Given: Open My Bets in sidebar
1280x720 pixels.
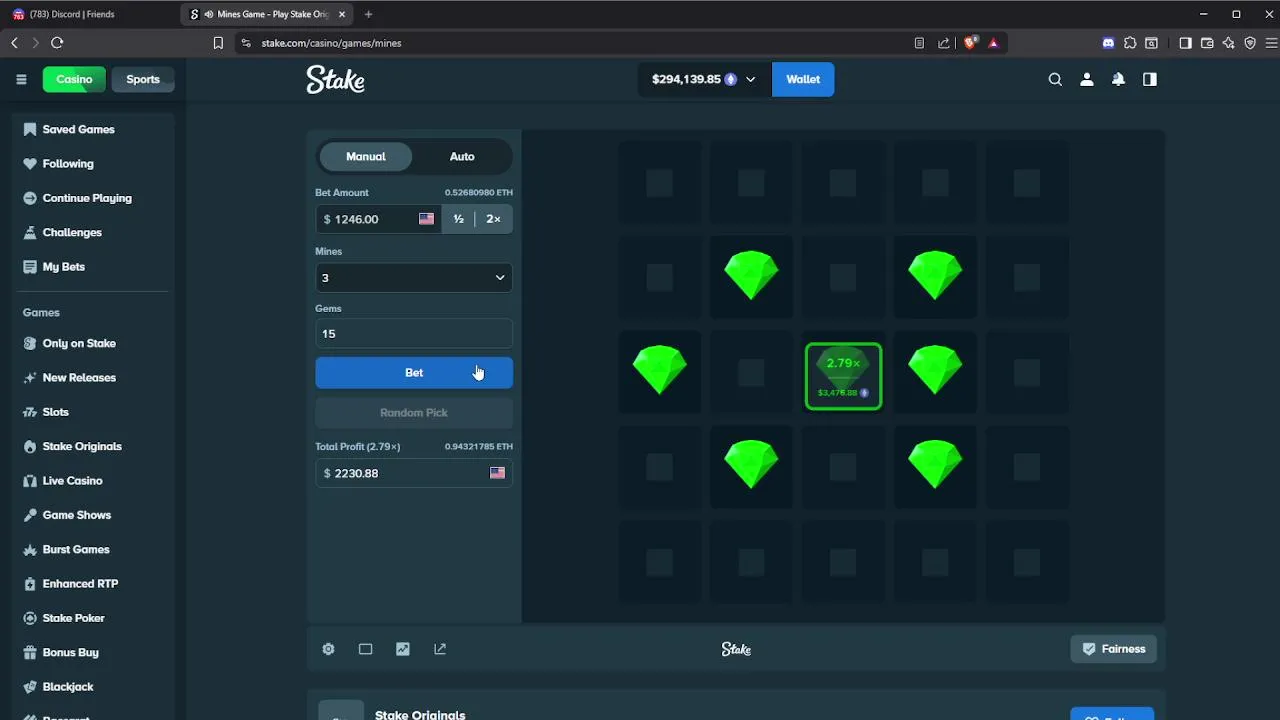Looking at the screenshot, I should pyautogui.click(x=63, y=267).
